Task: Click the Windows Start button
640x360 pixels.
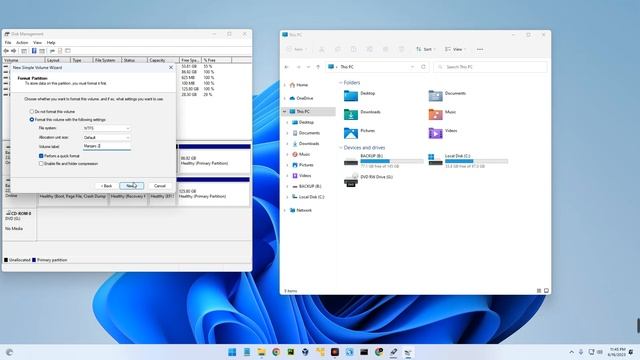Action: (232, 352)
